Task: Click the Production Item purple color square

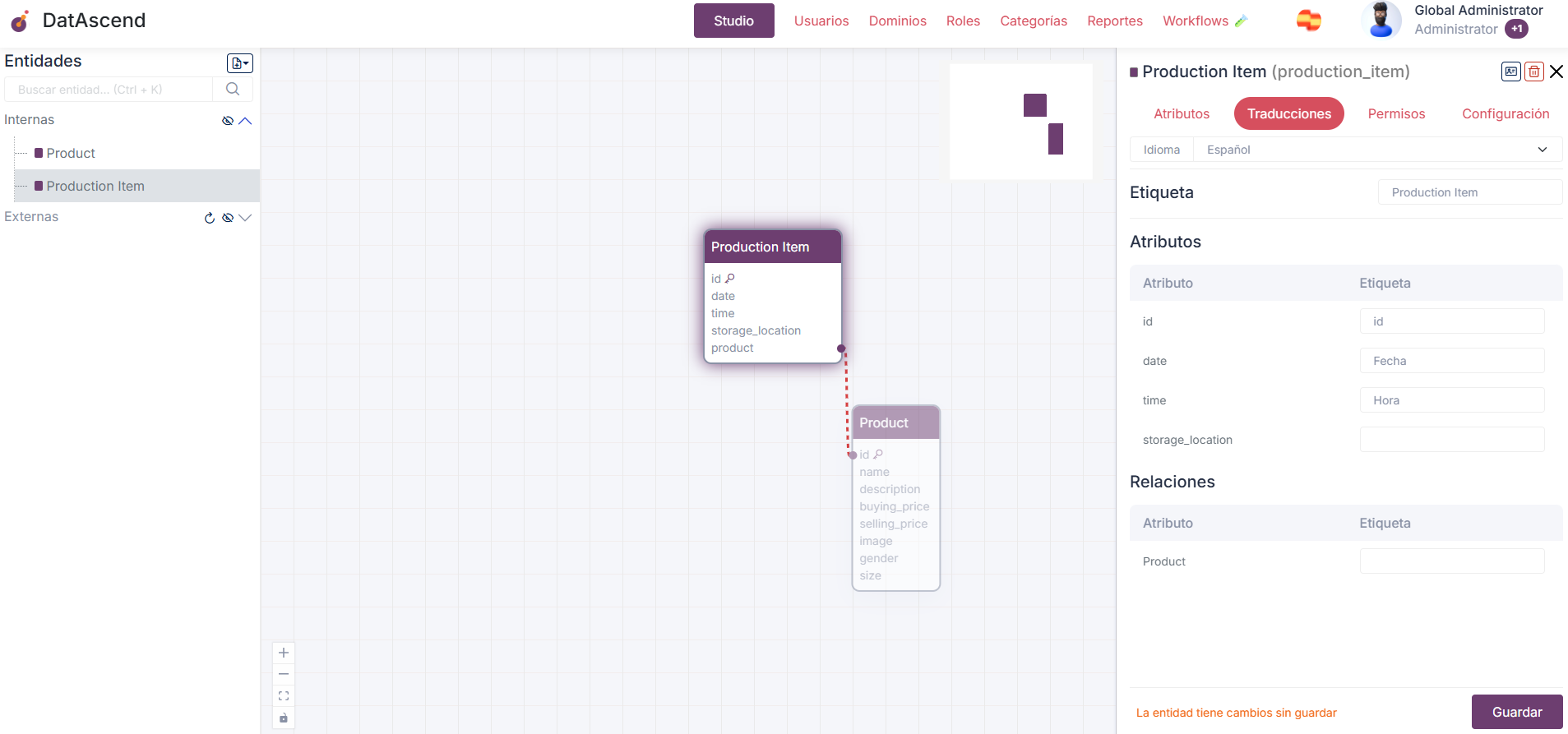Action: coord(1134,72)
